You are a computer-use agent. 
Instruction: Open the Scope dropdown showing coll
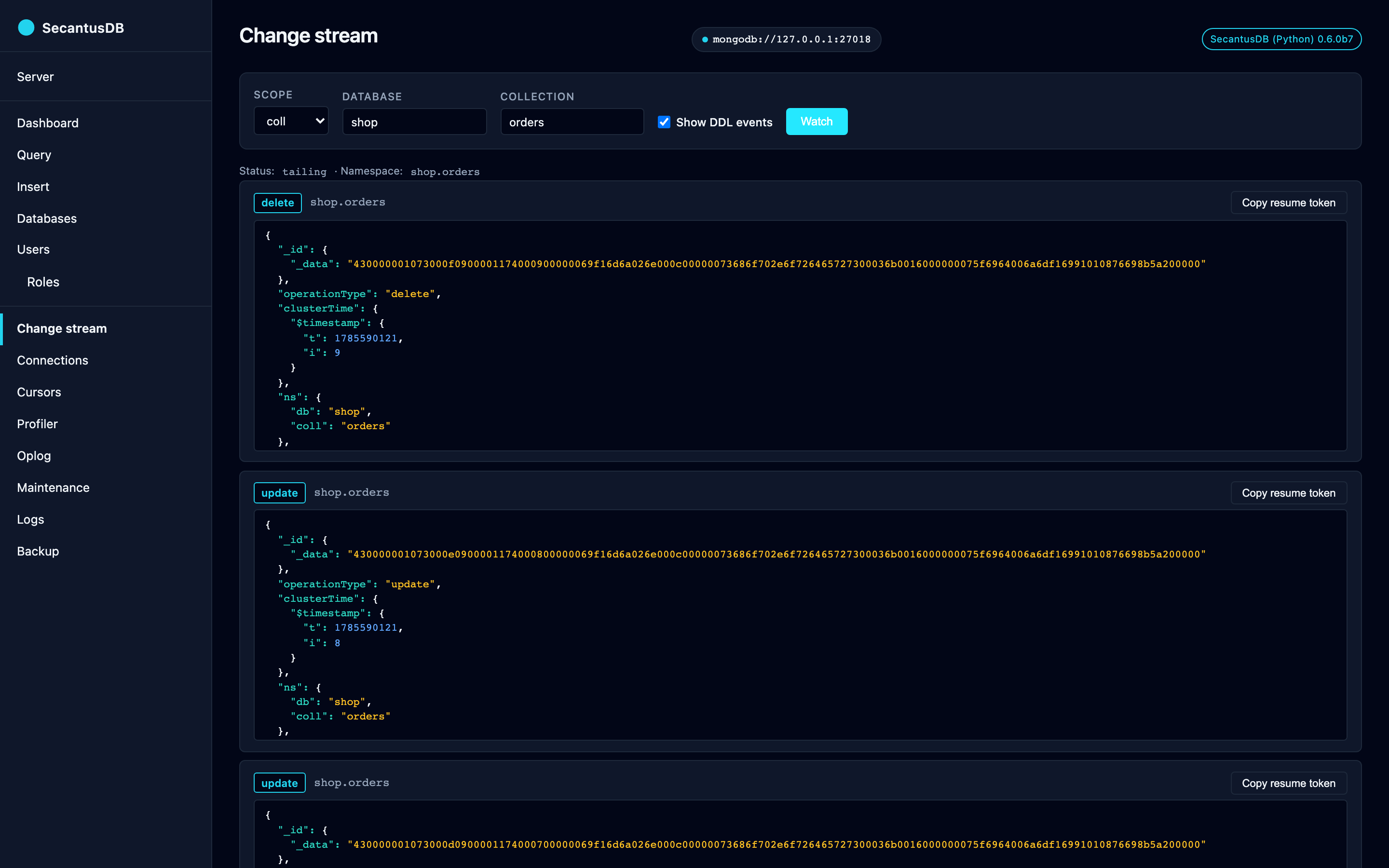point(291,121)
